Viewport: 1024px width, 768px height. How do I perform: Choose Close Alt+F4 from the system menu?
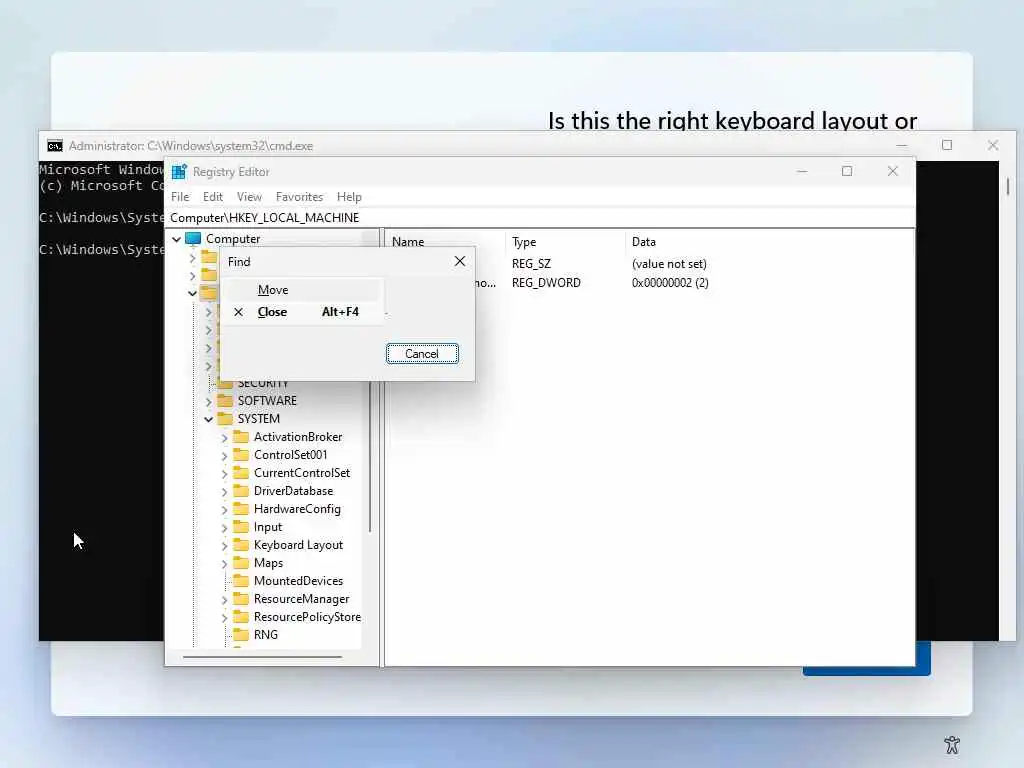[x=302, y=312]
